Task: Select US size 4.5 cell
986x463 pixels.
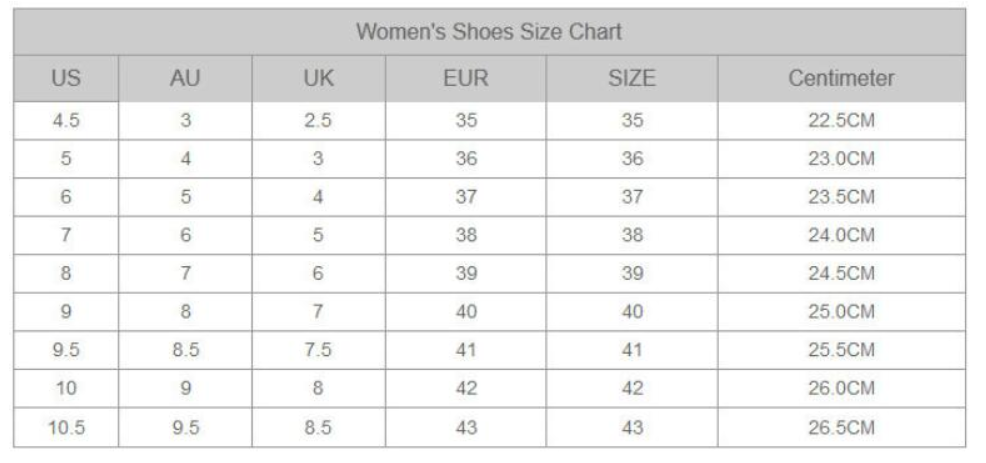Action: (x=66, y=121)
